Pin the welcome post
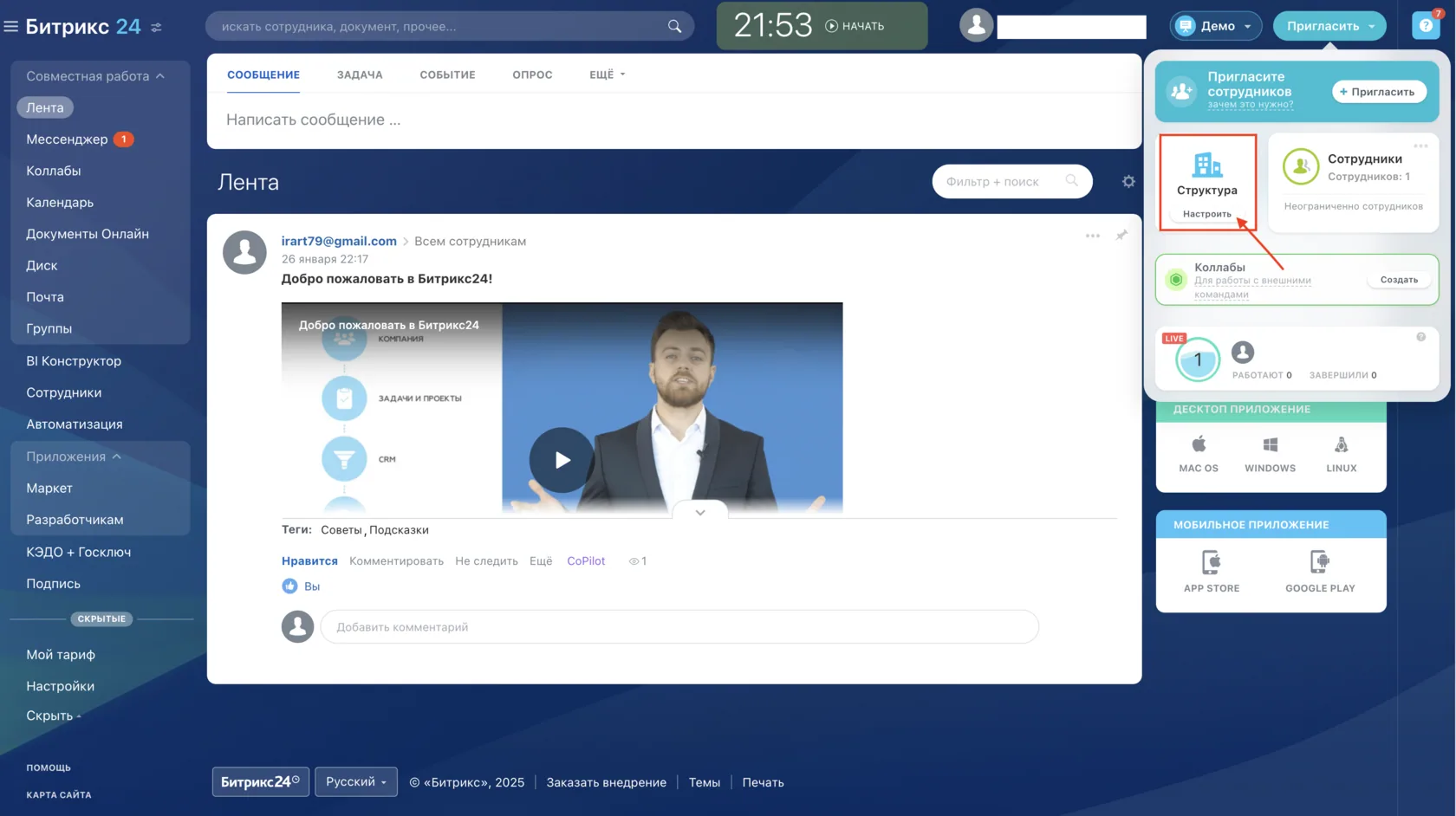1456x816 pixels. (x=1121, y=235)
